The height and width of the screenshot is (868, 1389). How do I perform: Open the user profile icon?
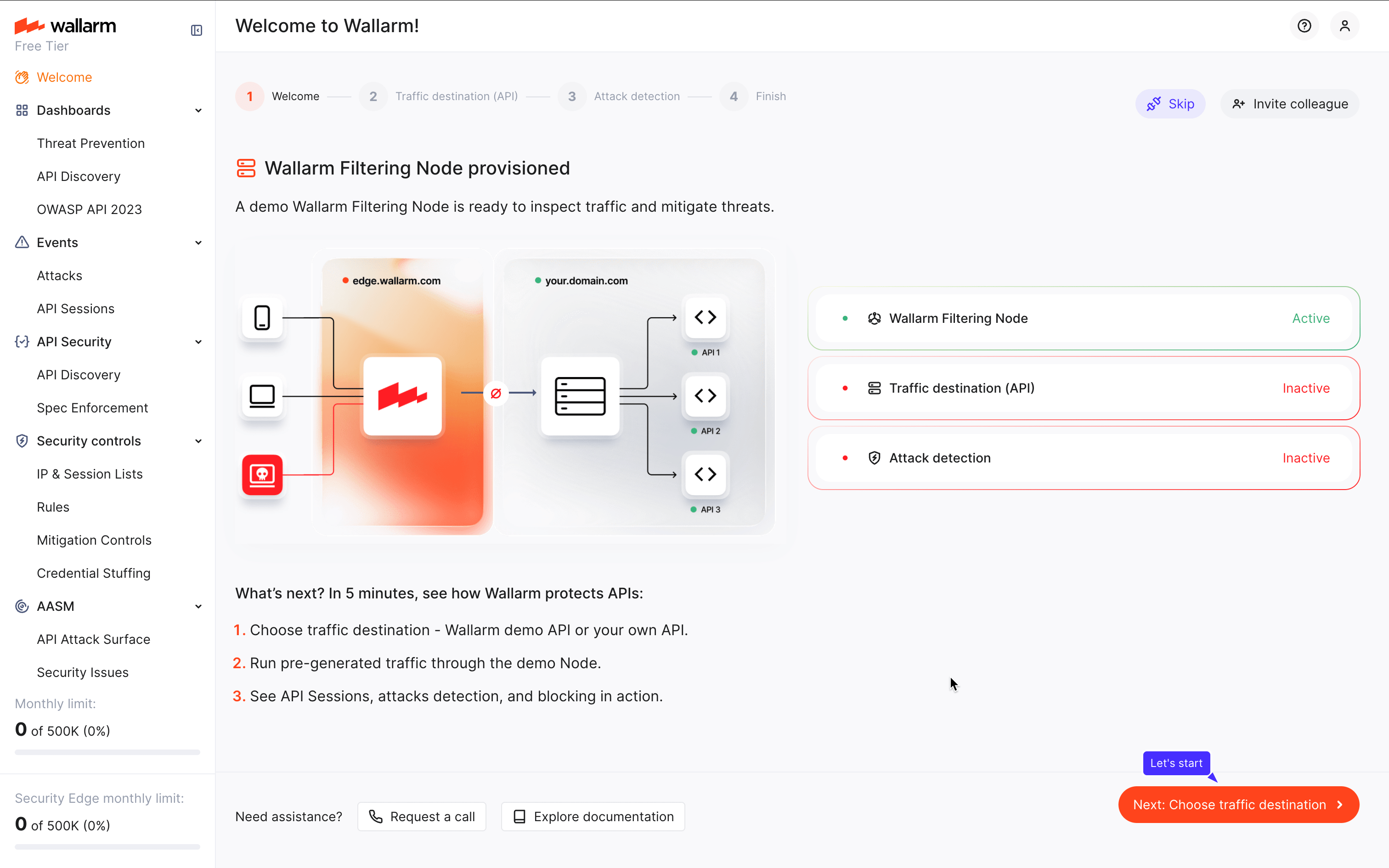coord(1345,25)
